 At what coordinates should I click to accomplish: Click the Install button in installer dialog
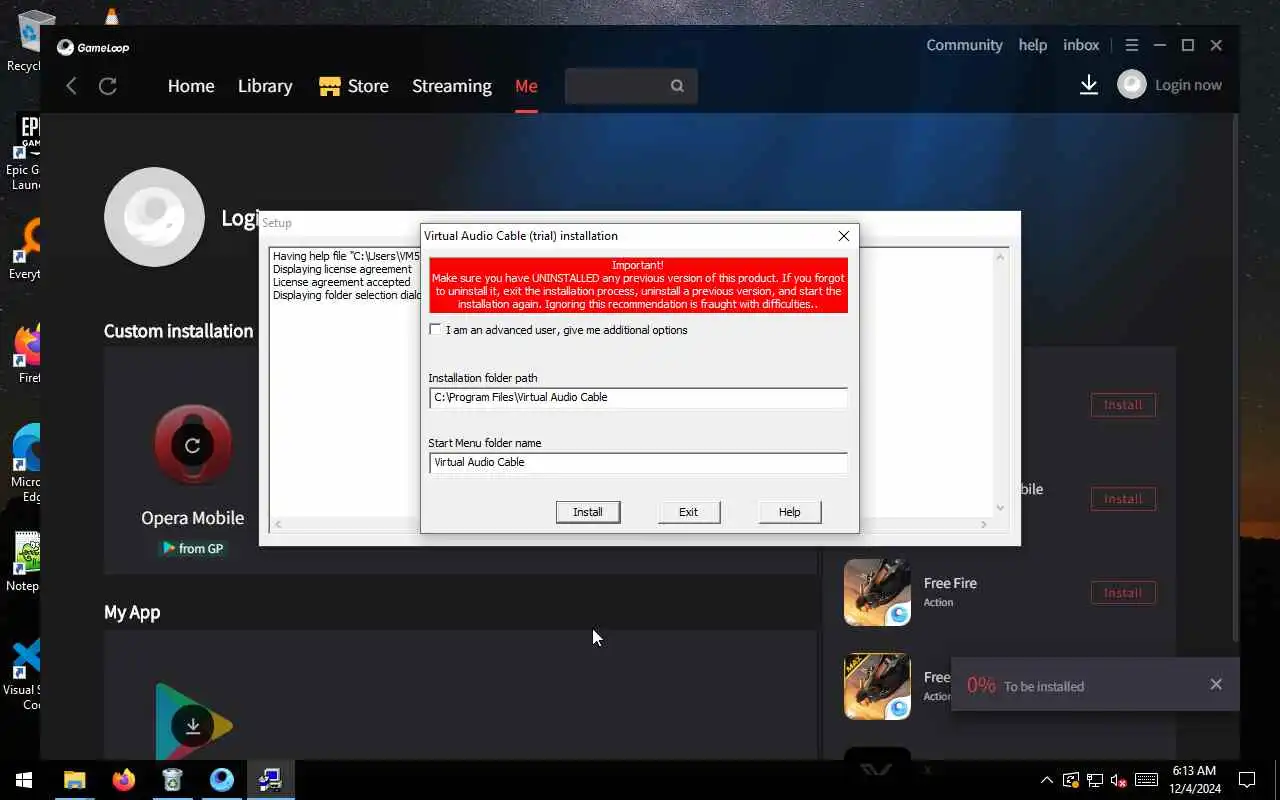point(588,512)
